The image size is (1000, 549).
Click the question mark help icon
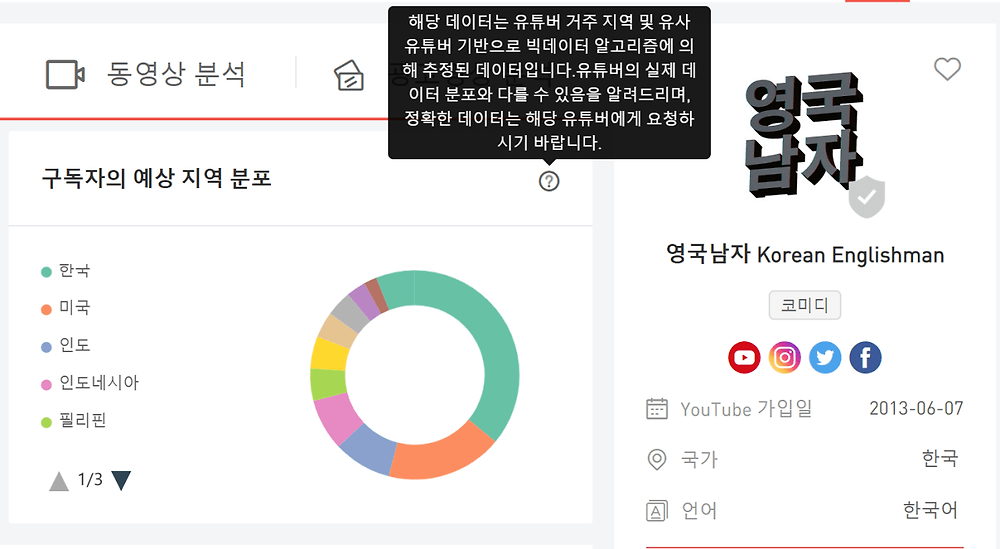(x=549, y=181)
